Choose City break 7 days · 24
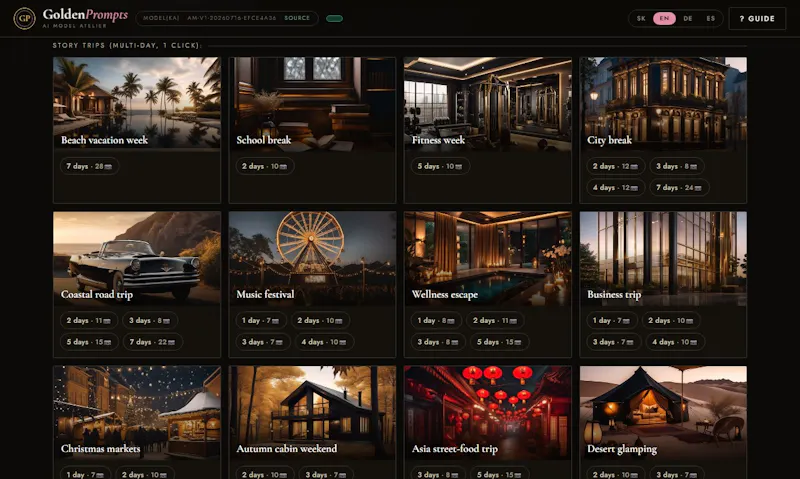Viewport: 800px width, 479px height. pyautogui.click(x=679, y=188)
